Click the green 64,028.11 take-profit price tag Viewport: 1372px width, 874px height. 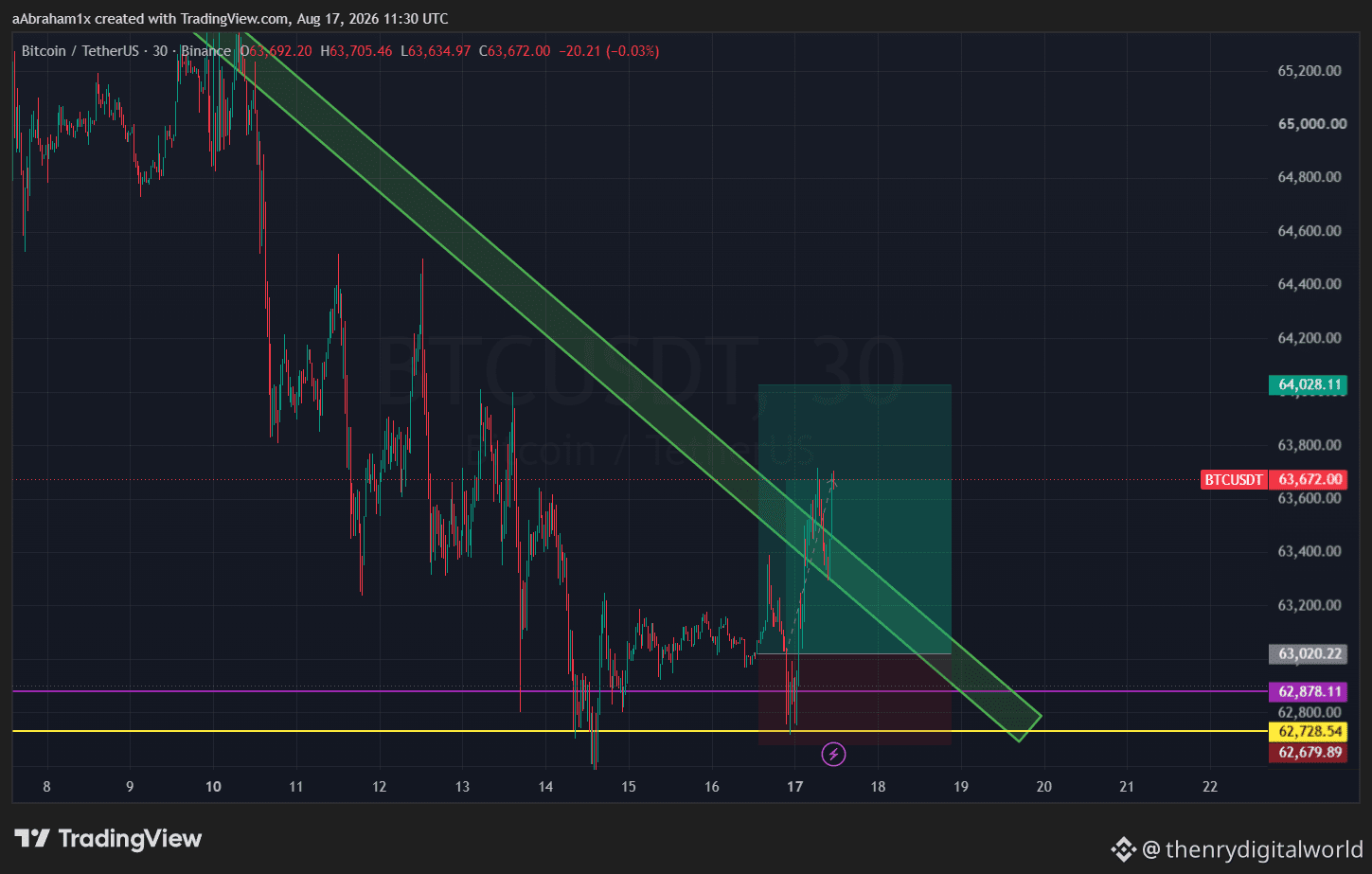pyautogui.click(x=1309, y=384)
